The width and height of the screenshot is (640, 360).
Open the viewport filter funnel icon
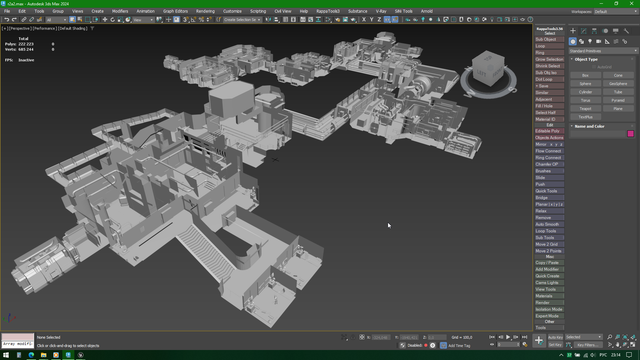tap(92, 29)
